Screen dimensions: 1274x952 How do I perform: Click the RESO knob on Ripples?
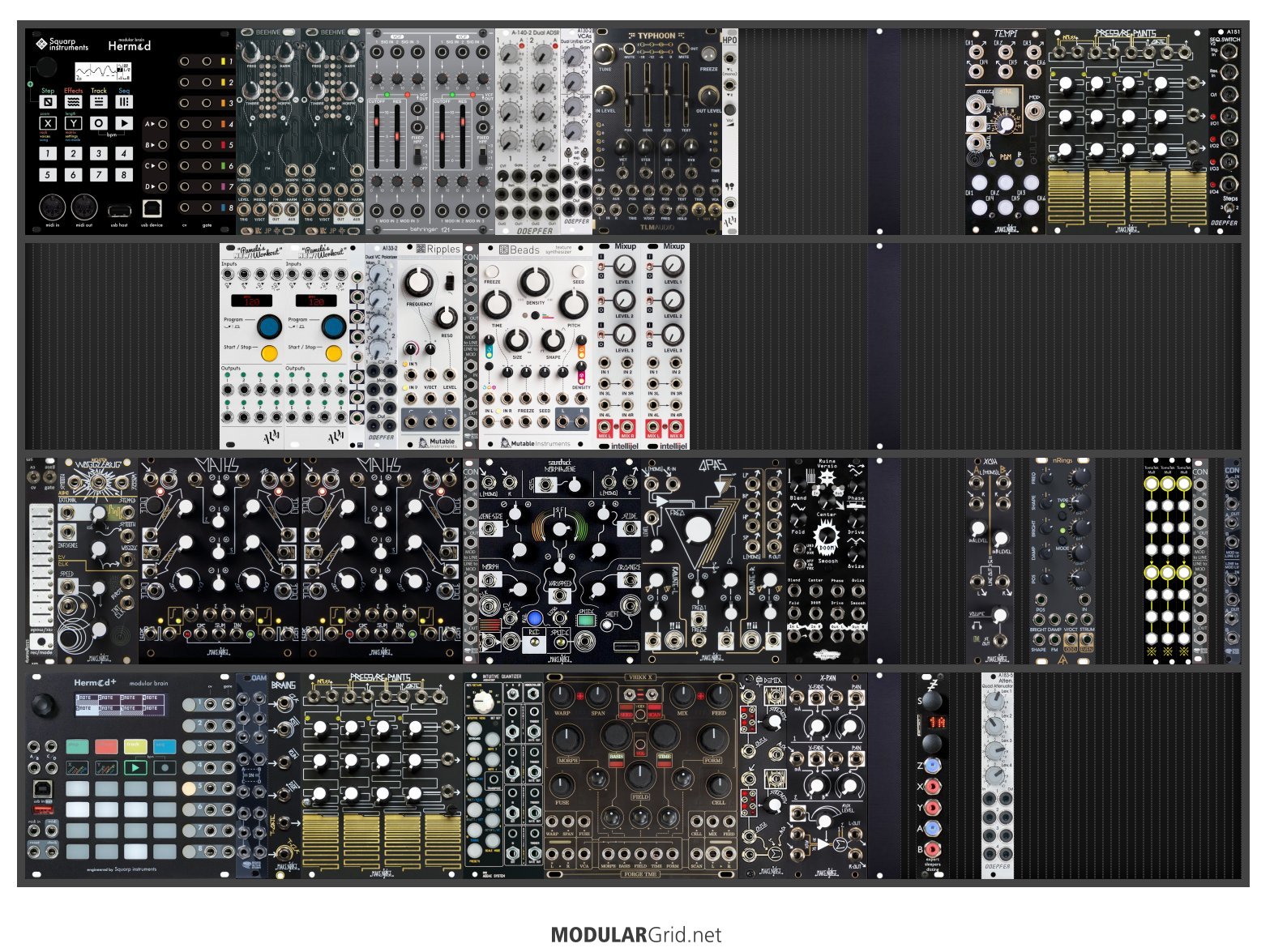446,318
